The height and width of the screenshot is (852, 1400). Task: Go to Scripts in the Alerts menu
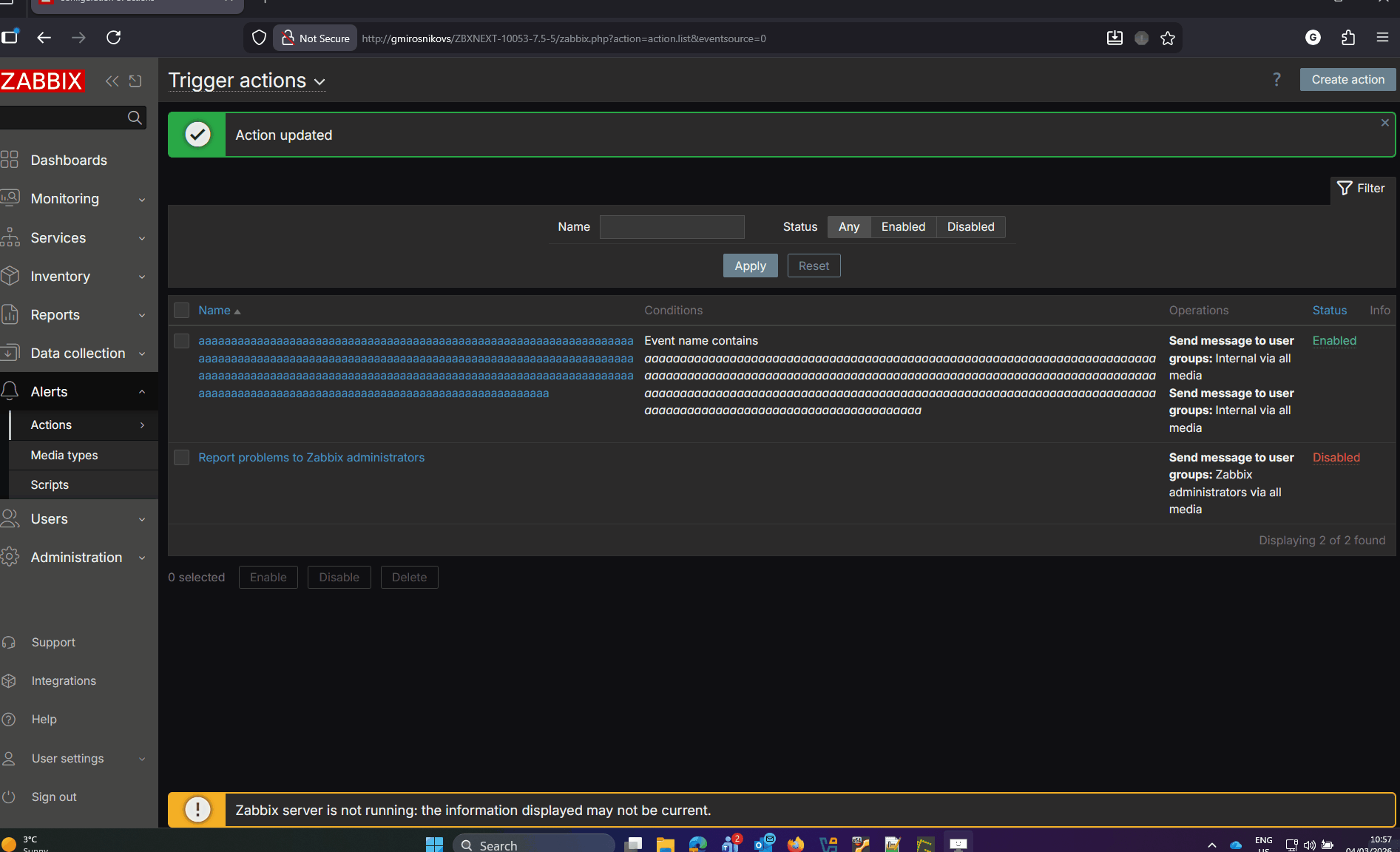point(50,485)
